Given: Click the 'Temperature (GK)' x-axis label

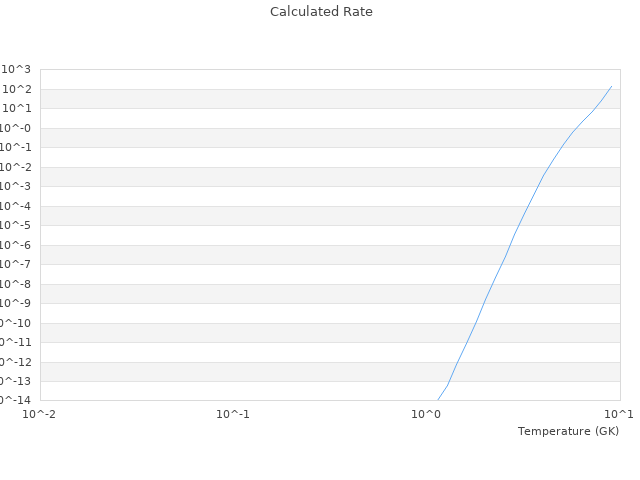Looking at the screenshot, I should point(568,431).
